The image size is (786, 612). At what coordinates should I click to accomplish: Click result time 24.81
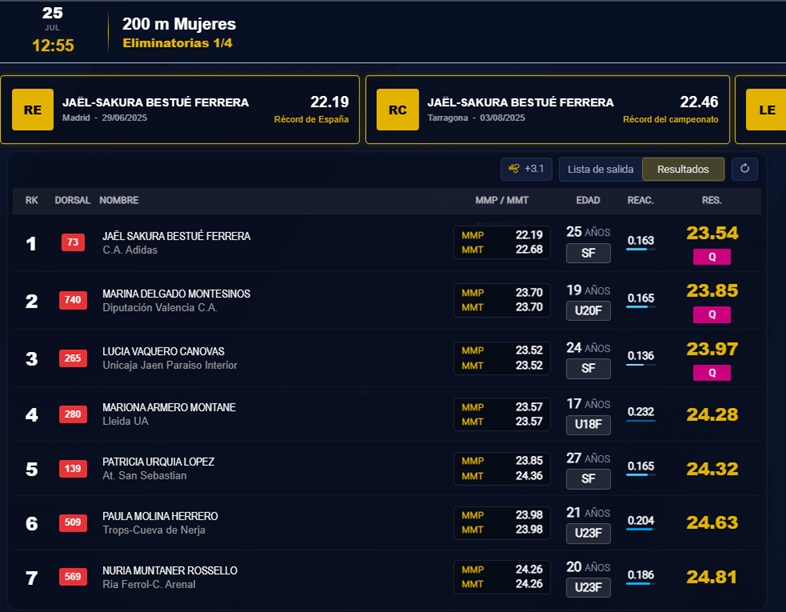coord(712,577)
